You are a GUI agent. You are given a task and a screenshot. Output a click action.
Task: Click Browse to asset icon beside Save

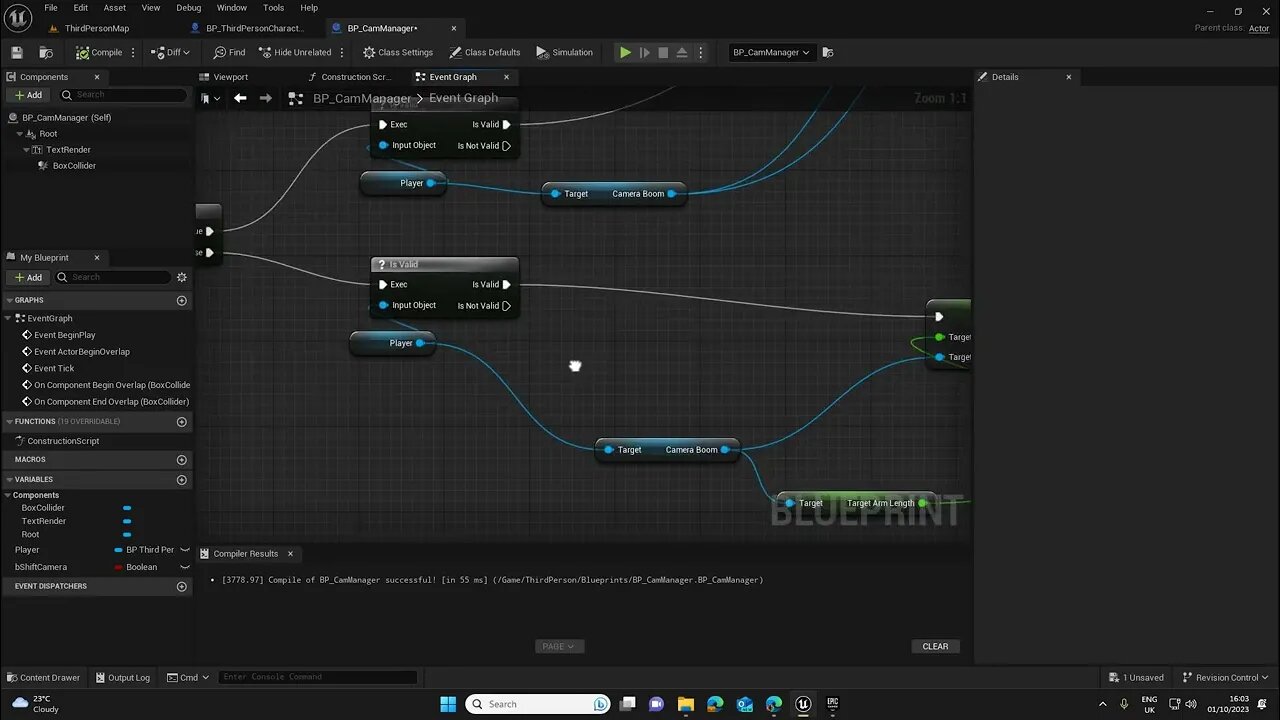[46, 52]
